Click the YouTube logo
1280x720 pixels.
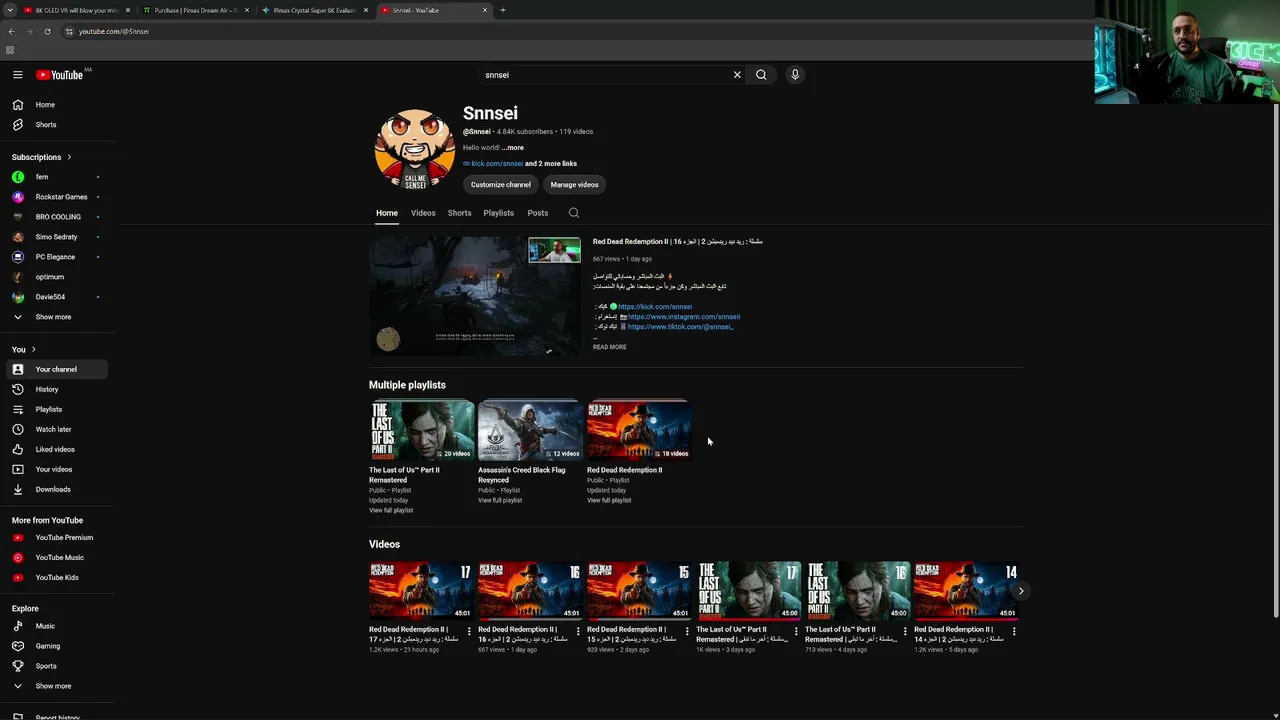coord(60,75)
